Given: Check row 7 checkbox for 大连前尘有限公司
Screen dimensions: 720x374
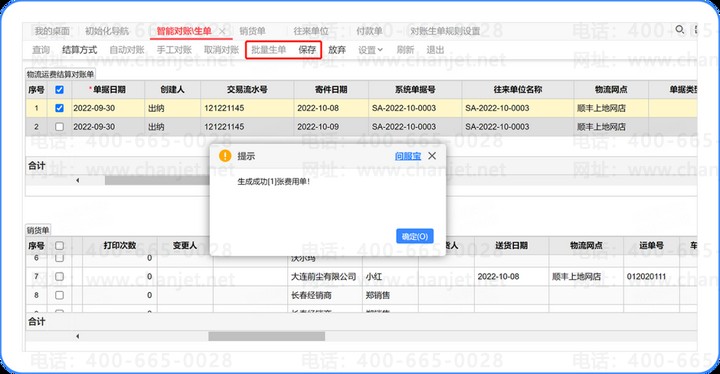Looking at the screenshot, I should pyautogui.click(x=59, y=276).
